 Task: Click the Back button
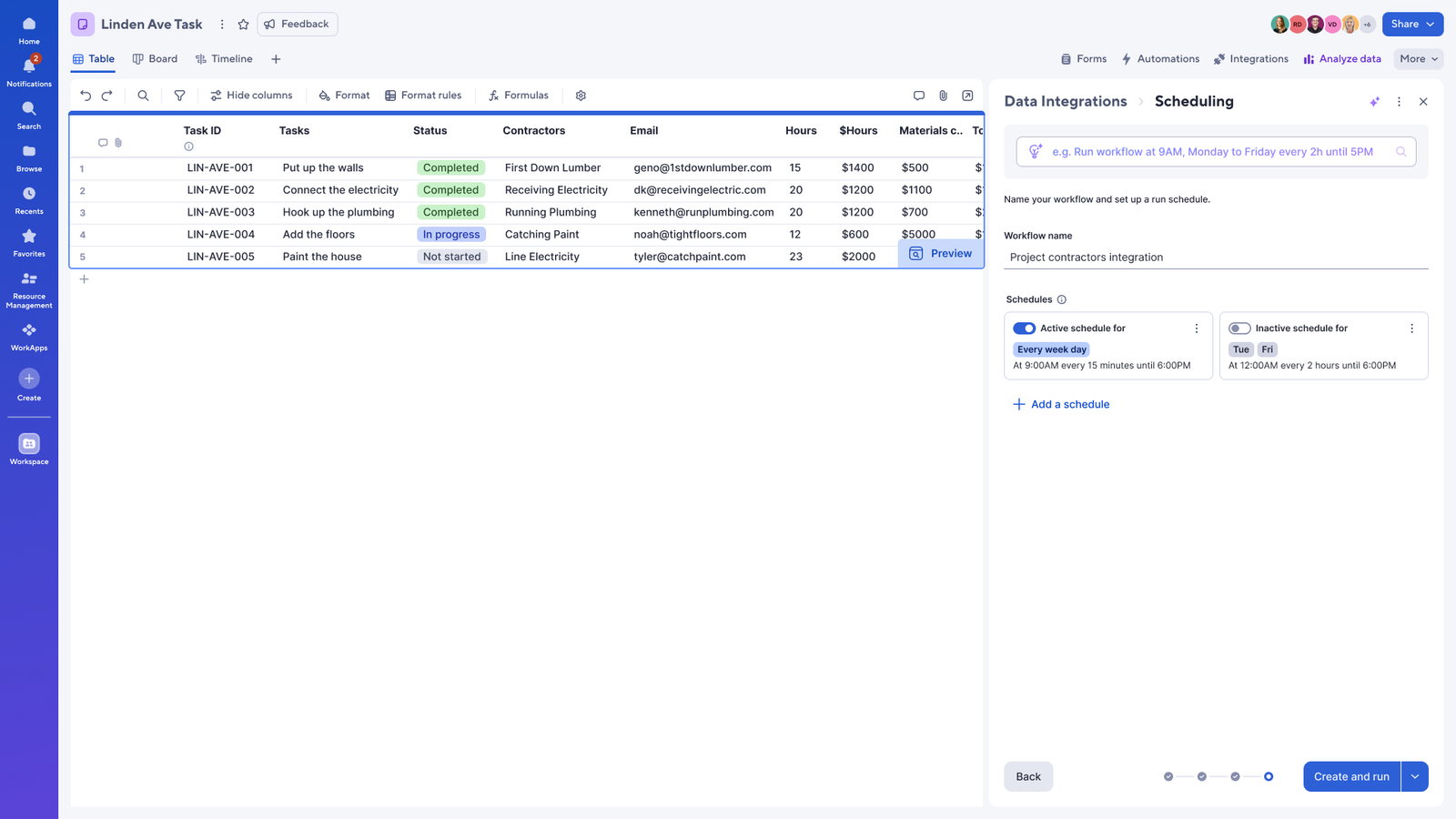(x=1028, y=776)
